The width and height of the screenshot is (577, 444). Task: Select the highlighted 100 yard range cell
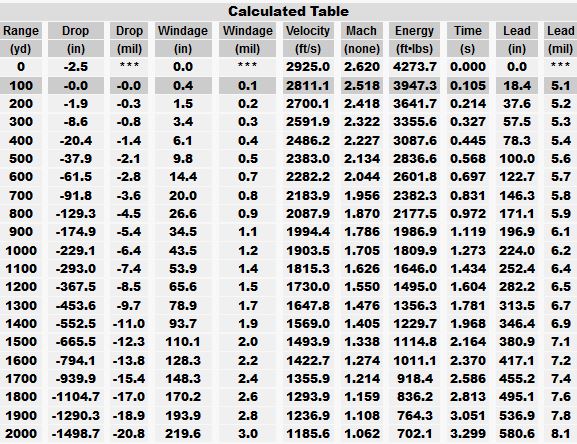point(21,86)
